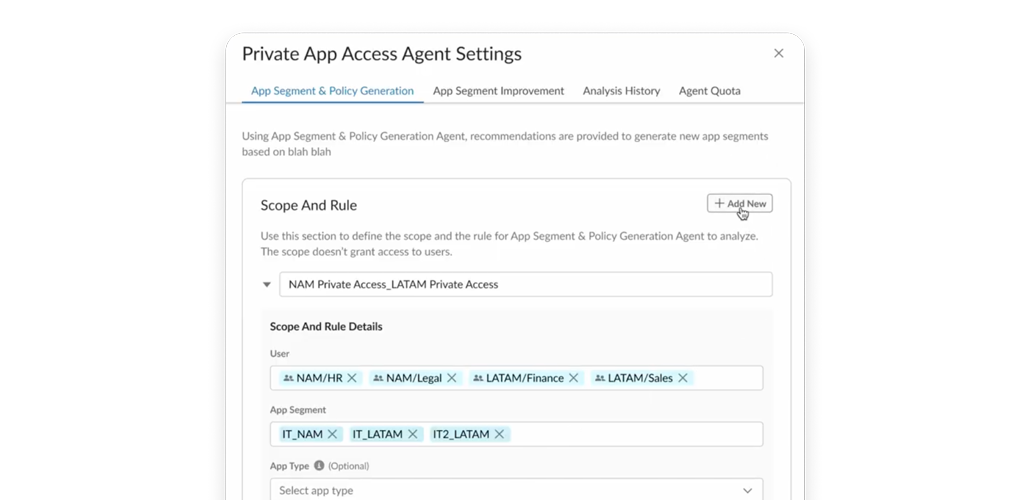Click the group icon on LATAM/Finance tag
1030x500 pixels.
[478, 378]
